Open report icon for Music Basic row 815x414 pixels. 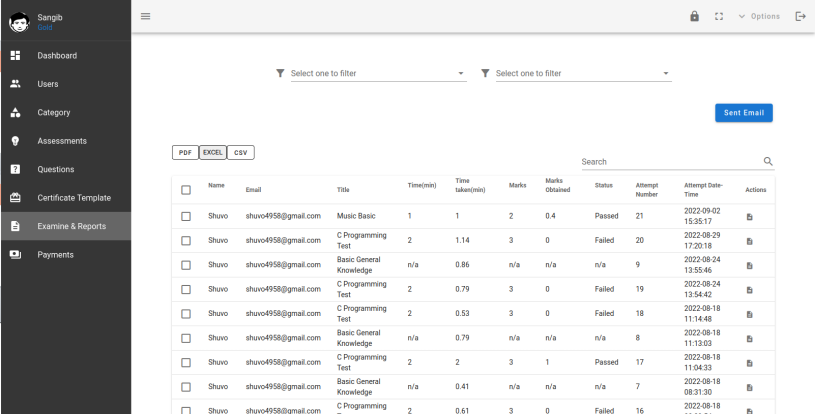(749, 216)
